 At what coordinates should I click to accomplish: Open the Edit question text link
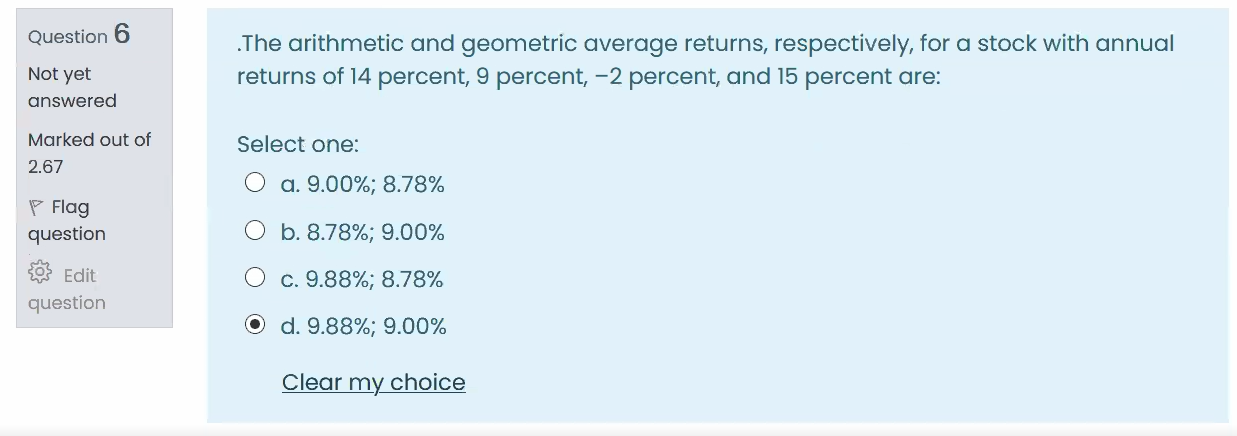pyautogui.click(x=66, y=289)
